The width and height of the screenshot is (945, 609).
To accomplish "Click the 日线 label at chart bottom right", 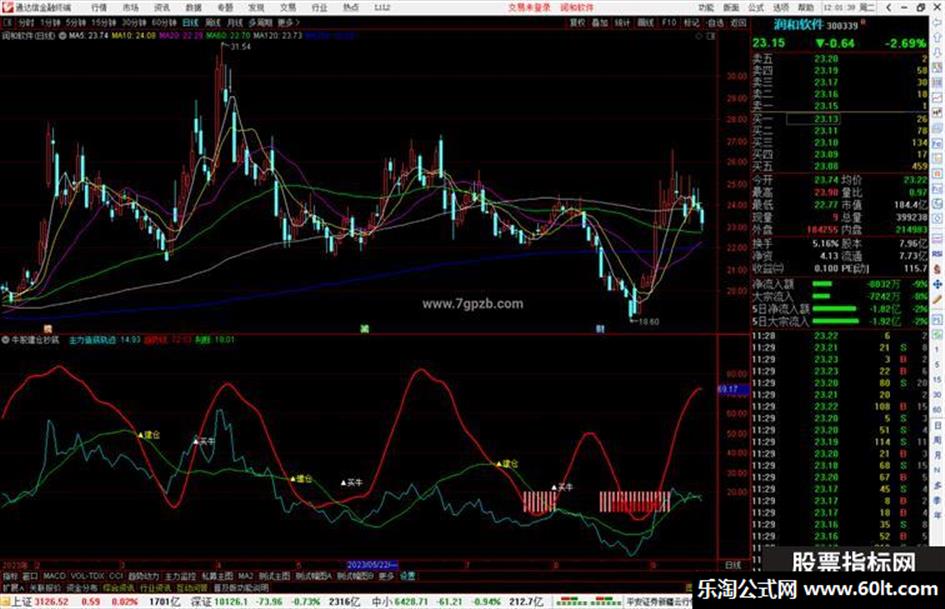I will coord(733,565).
